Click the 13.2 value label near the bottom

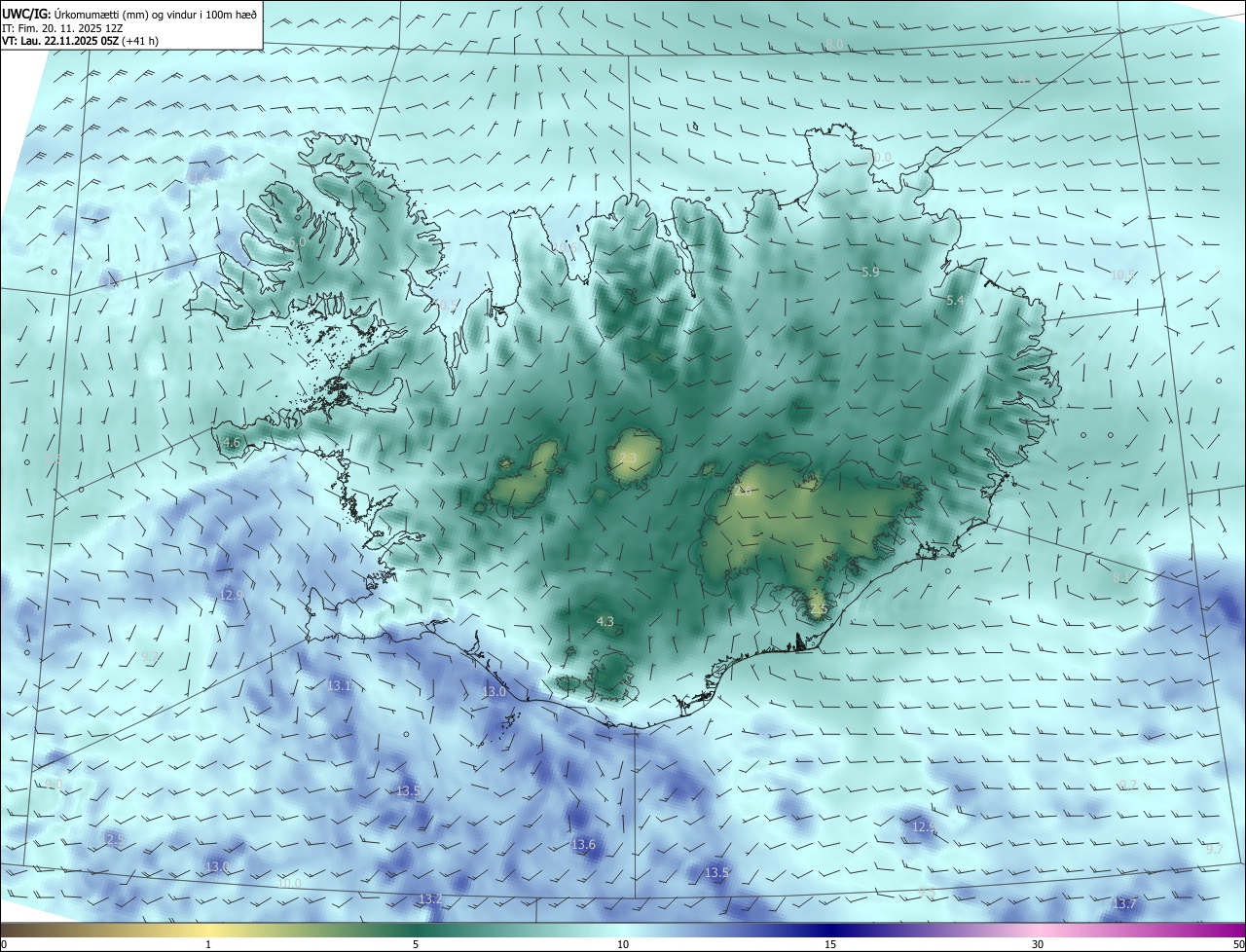click(430, 899)
